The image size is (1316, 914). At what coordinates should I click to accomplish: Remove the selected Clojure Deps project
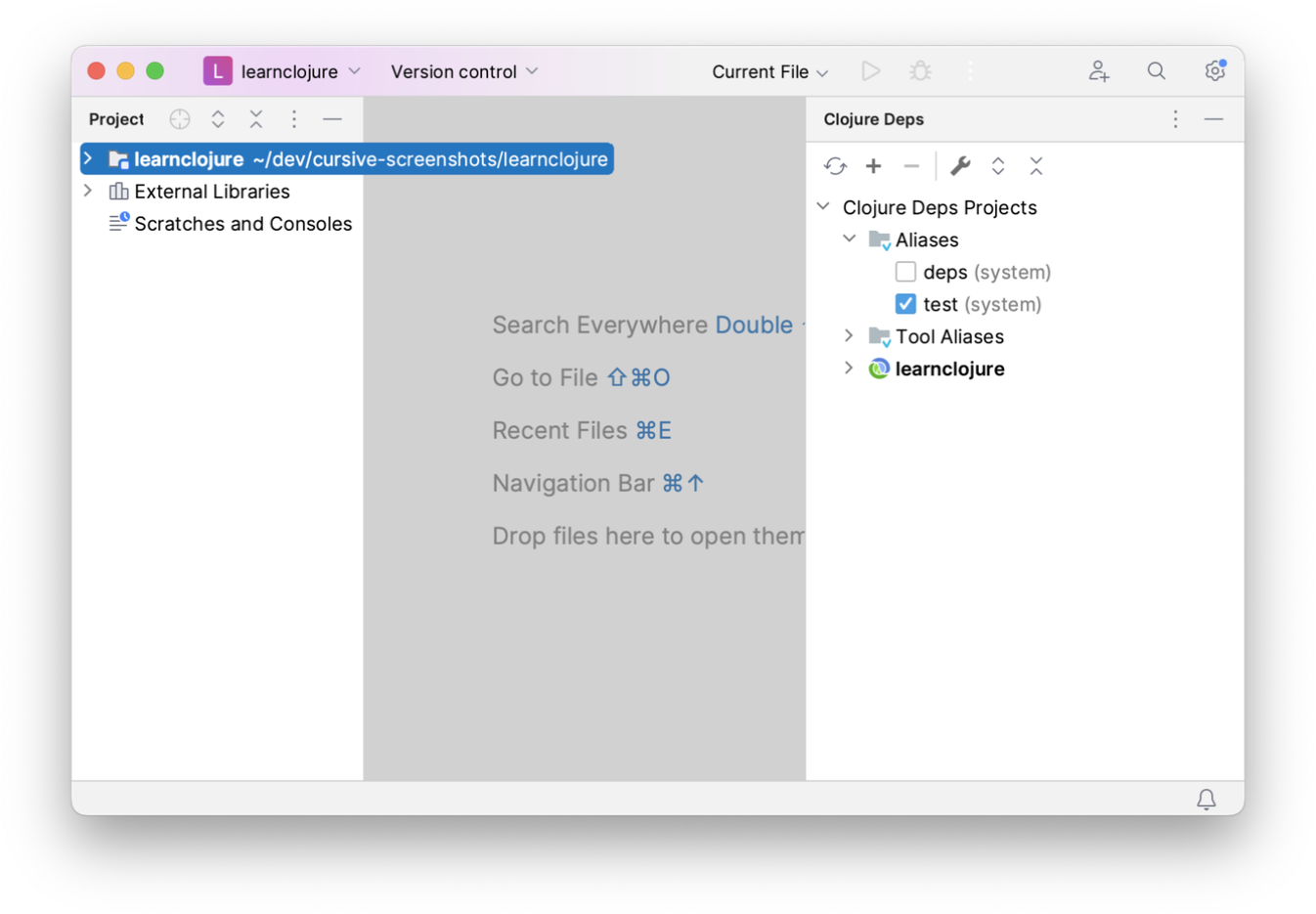pyautogui.click(x=911, y=166)
